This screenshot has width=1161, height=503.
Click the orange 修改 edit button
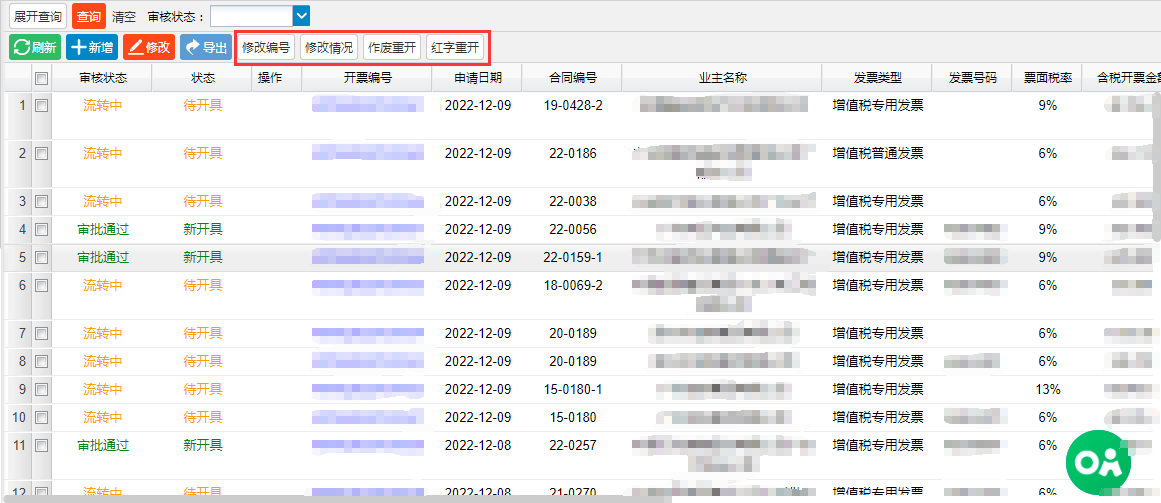[149, 47]
